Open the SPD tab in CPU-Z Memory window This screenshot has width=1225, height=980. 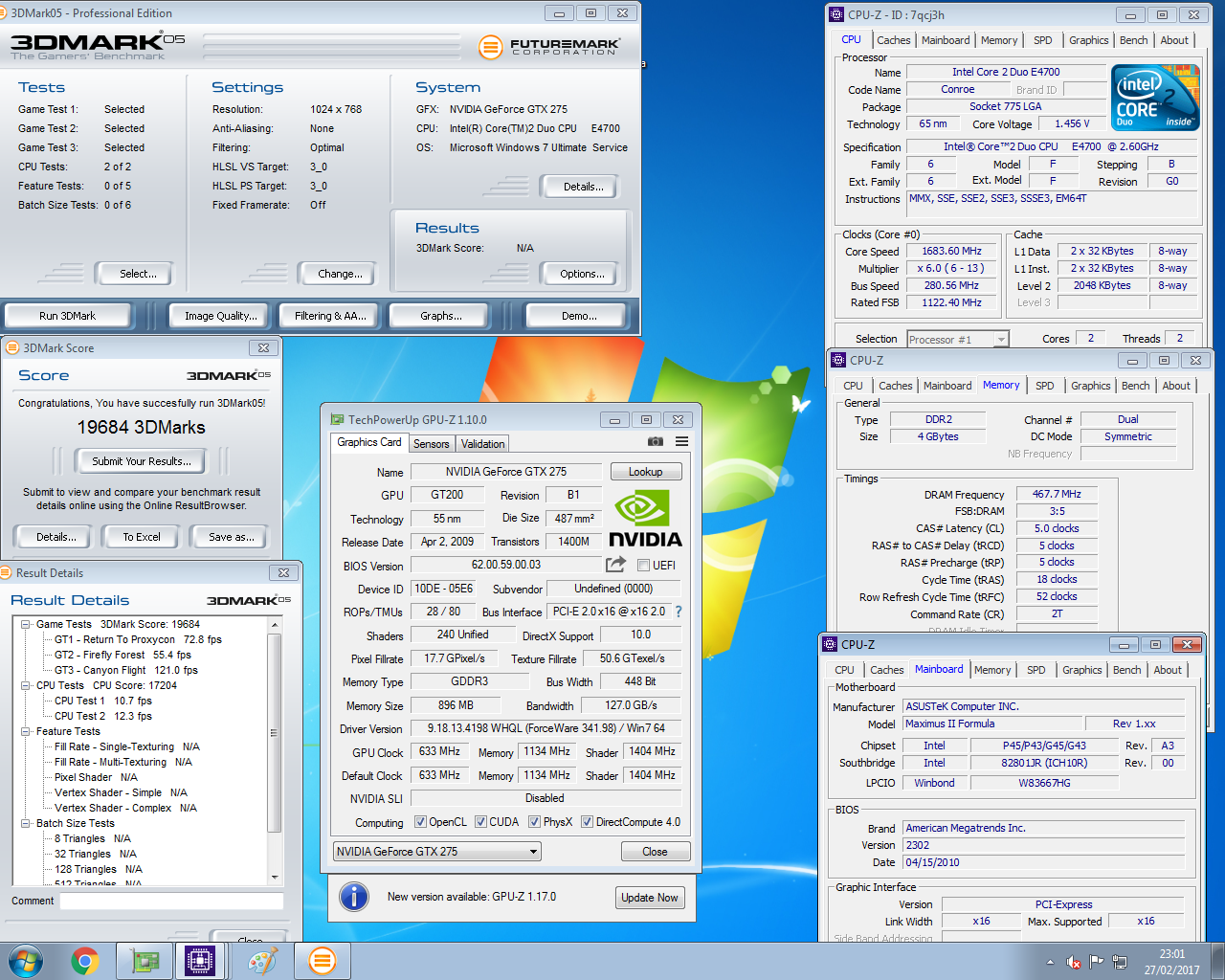pyautogui.click(x=1044, y=386)
